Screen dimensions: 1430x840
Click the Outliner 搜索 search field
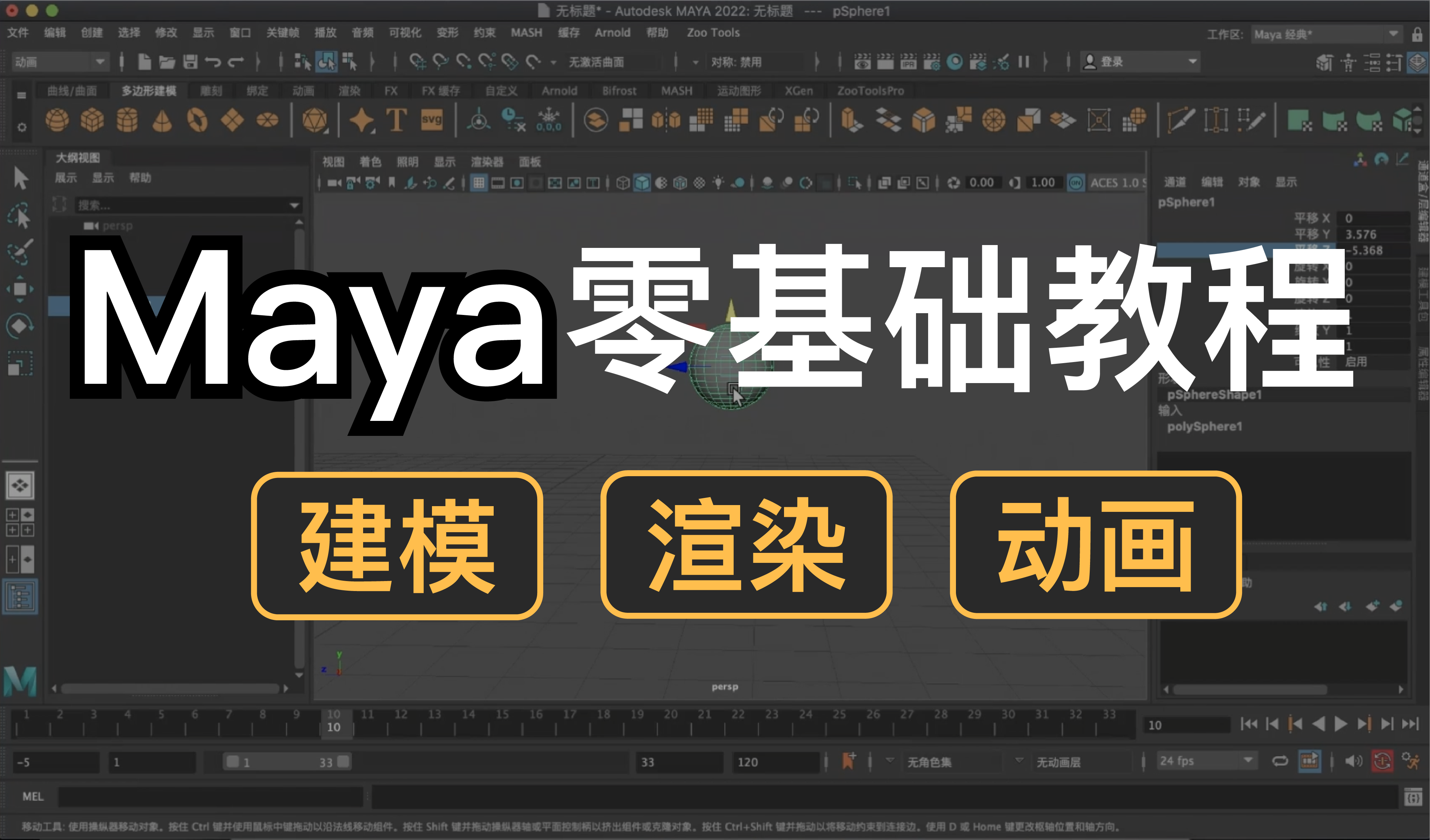point(182,205)
